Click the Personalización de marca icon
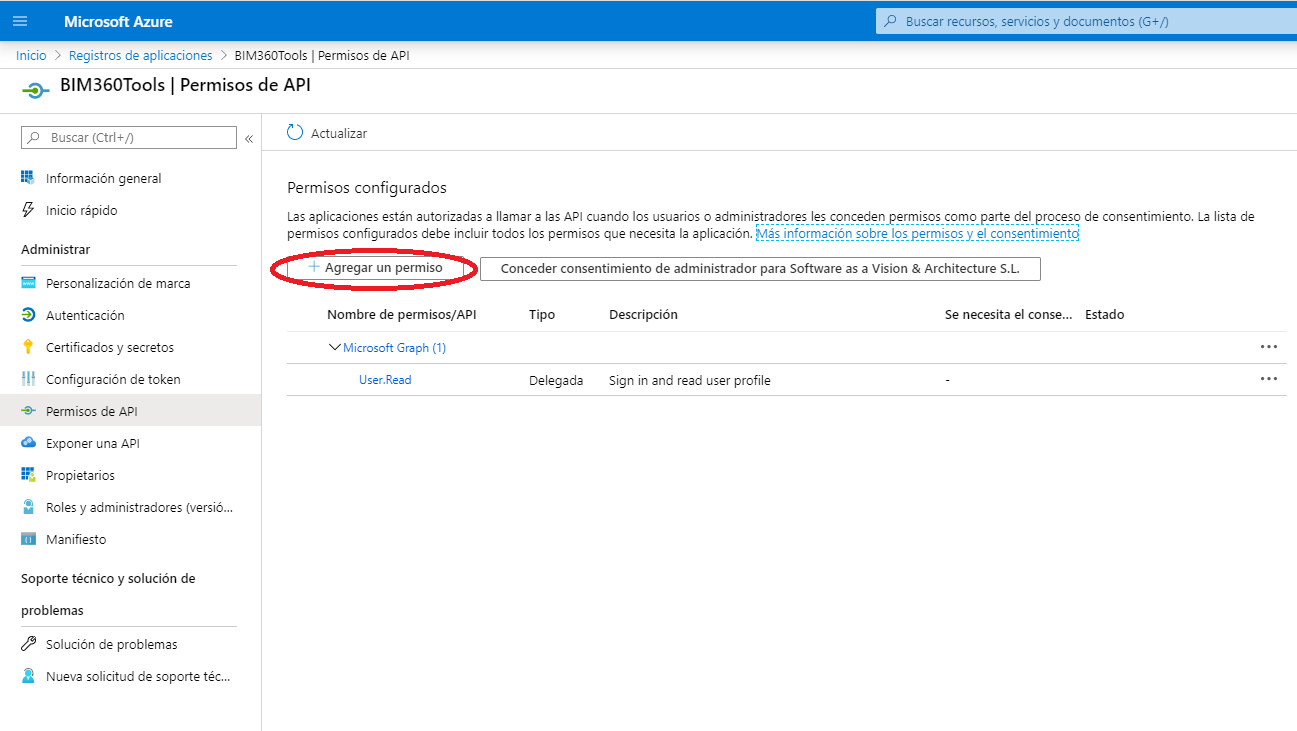 point(28,283)
